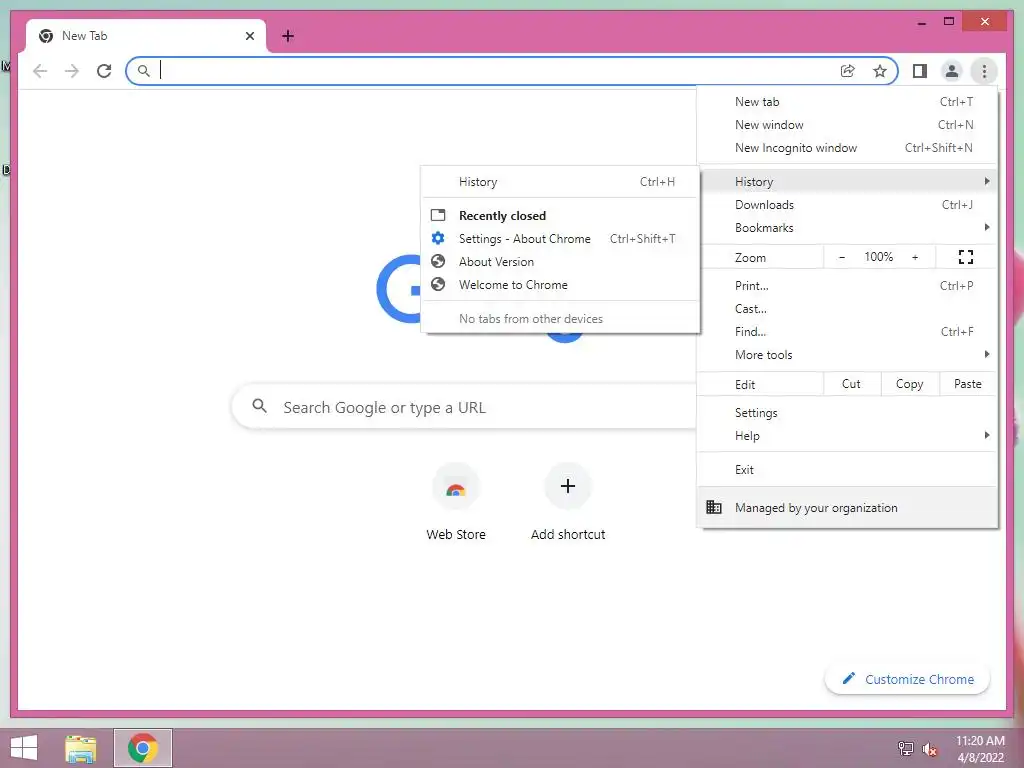Click the globe icon beside About Version
Viewport: 1024px width, 768px height.
click(x=438, y=261)
